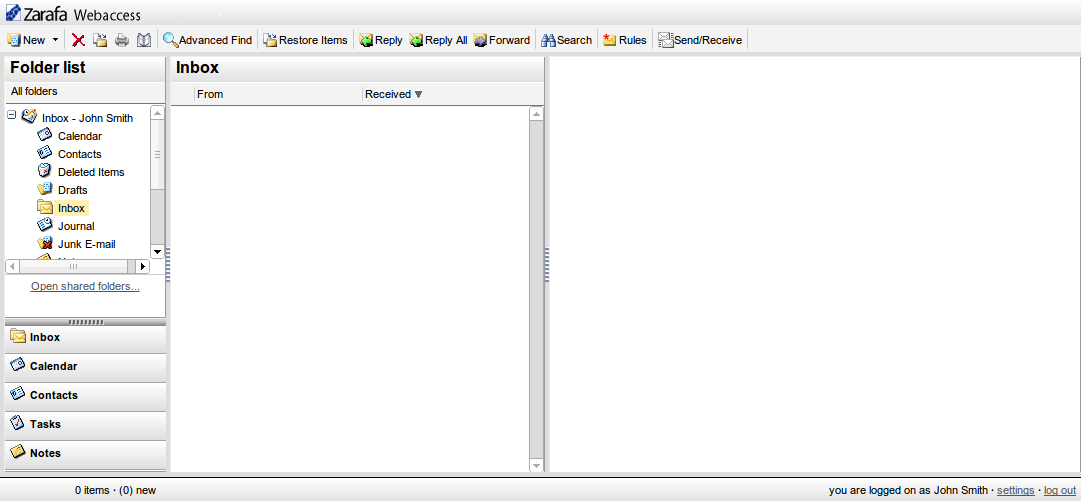The width and height of the screenshot is (1081, 501).
Task: Click message list scroll down arrow
Action: (x=536, y=466)
